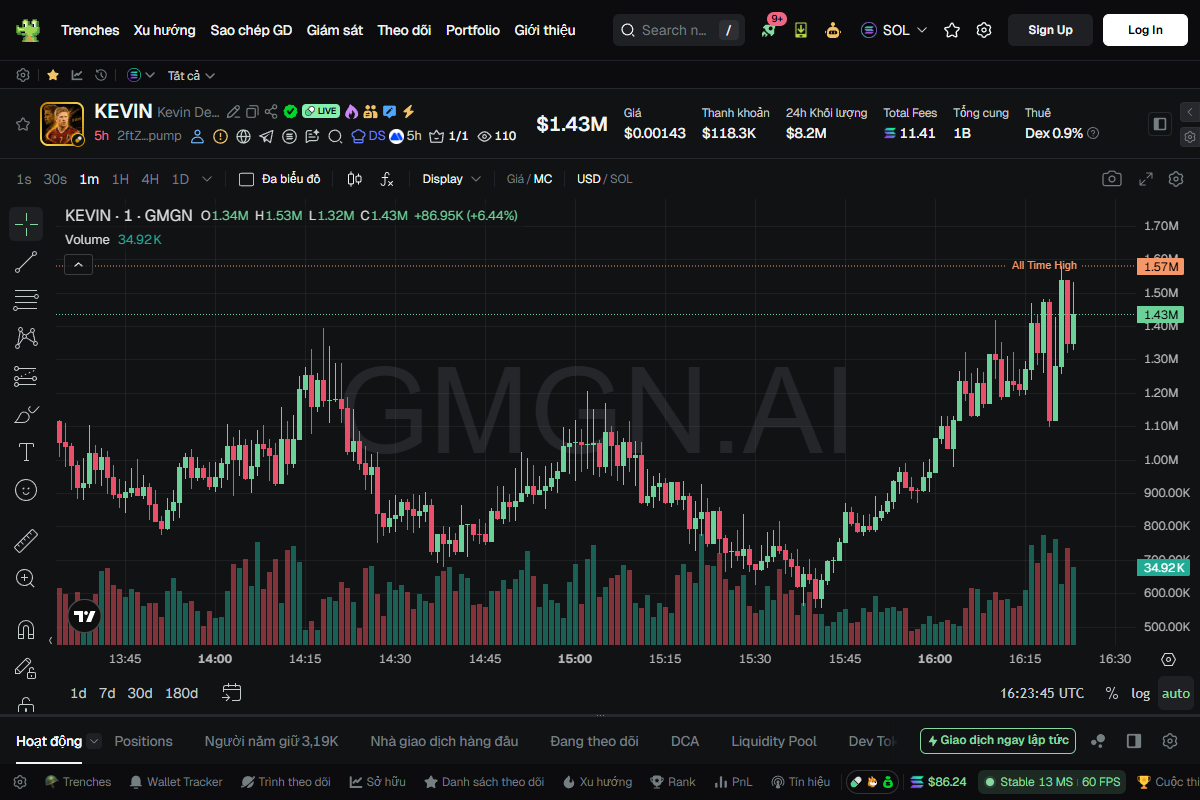The image size is (1200, 800).
Task: Toggle auto scale
Action: (x=1176, y=693)
